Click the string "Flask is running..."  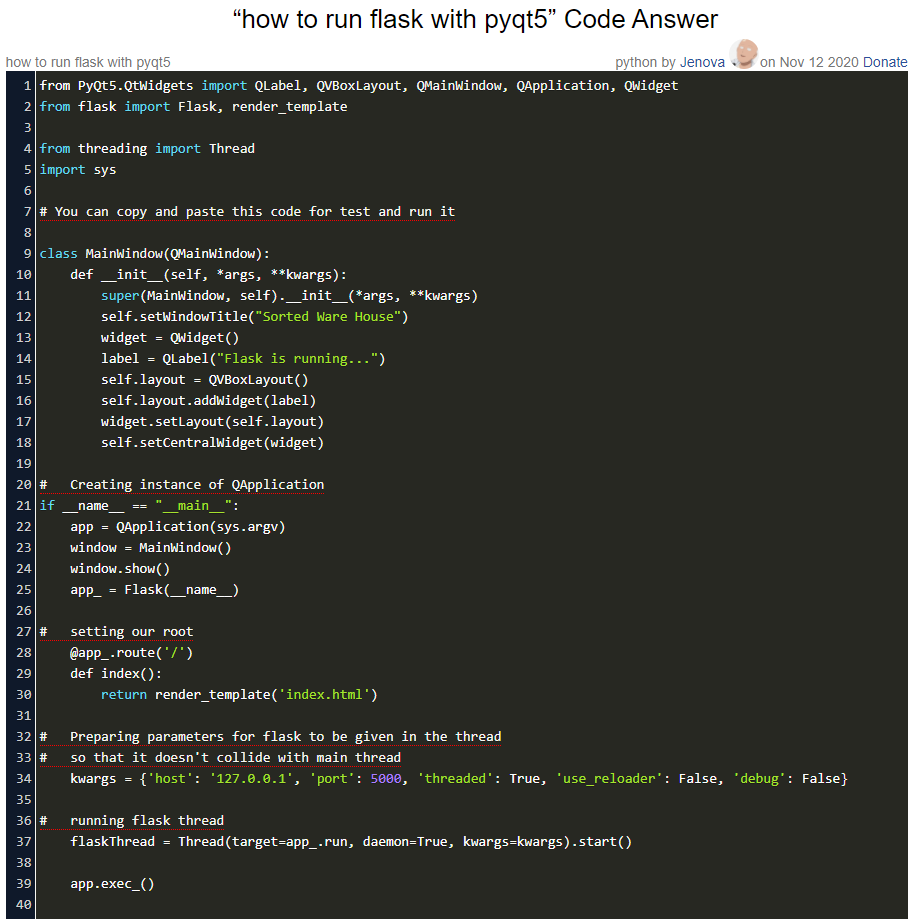click(297, 359)
